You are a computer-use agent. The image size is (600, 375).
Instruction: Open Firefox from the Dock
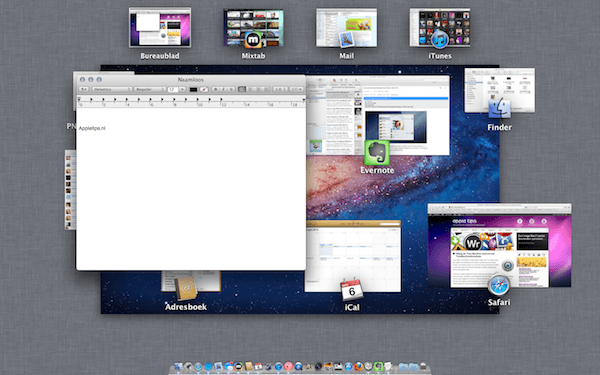click(x=359, y=367)
